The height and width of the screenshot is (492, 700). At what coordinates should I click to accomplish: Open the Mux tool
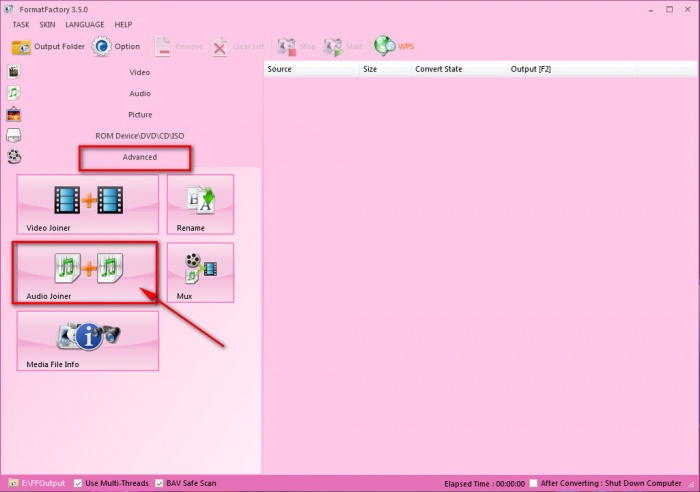[200, 272]
